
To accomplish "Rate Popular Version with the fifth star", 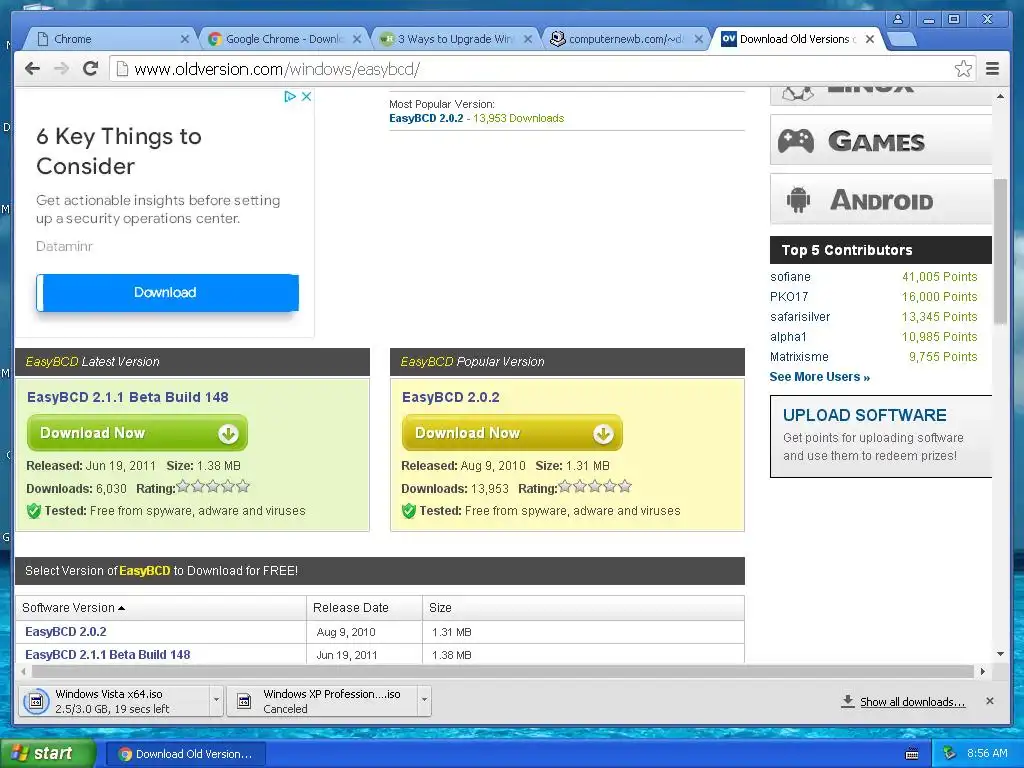I will tap(625, 486).
